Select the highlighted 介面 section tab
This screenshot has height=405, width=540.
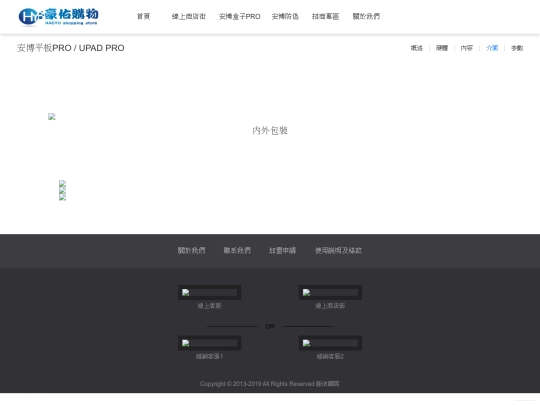point(492,48)
